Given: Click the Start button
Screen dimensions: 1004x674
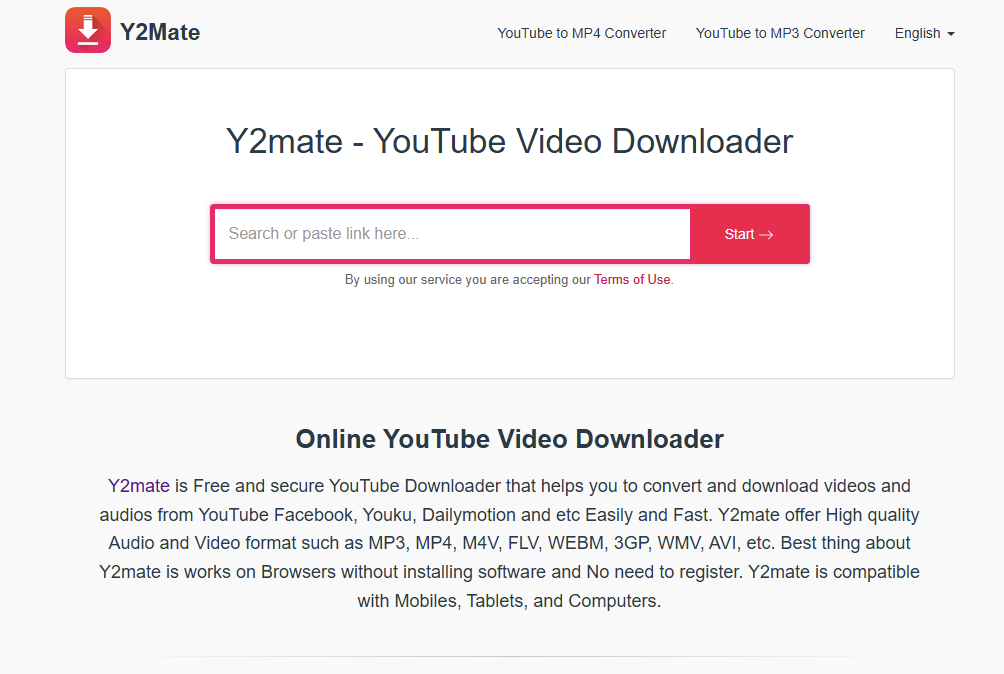Looking at the screenshot, I should coord(749,234).
